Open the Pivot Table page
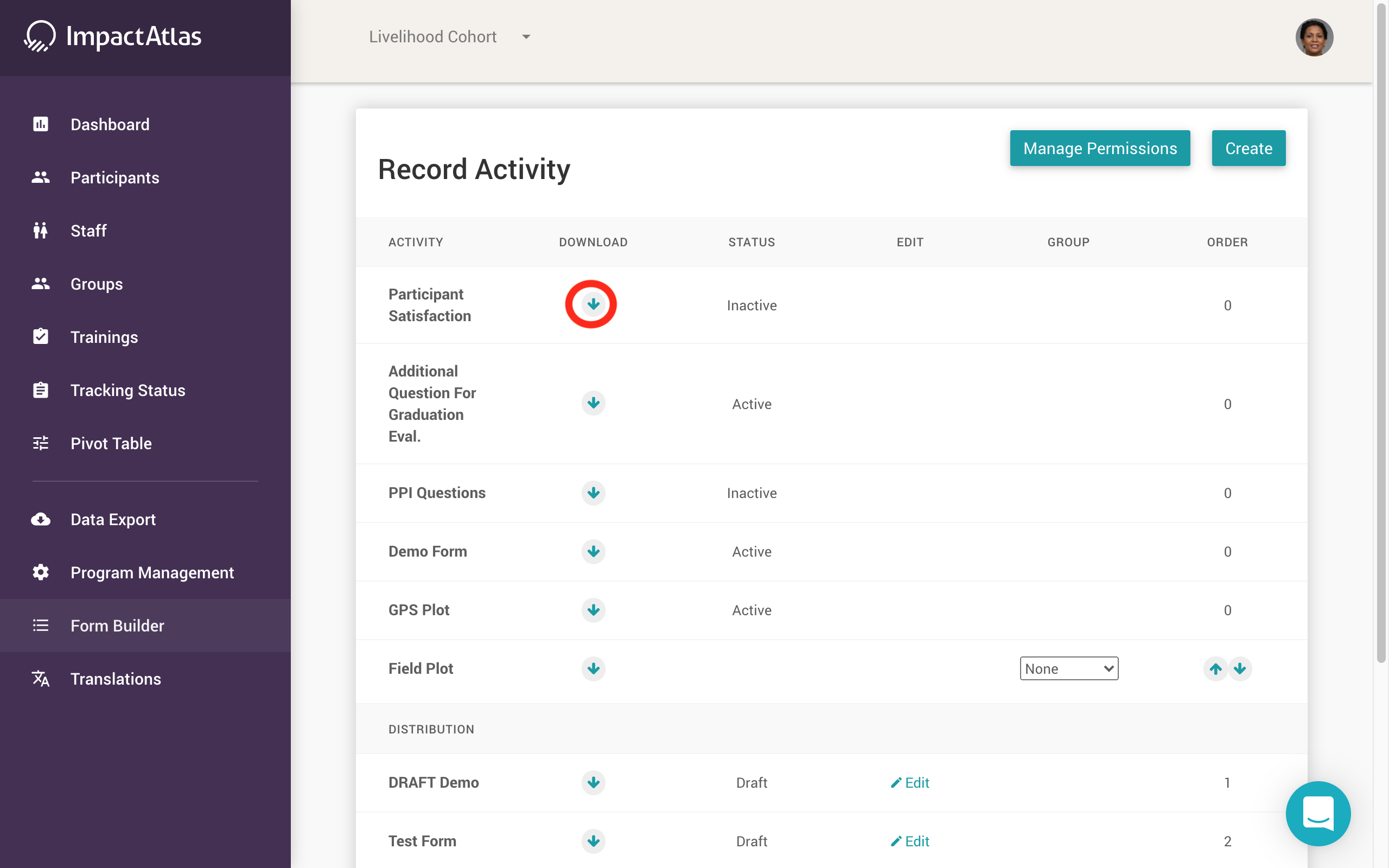 coord(111,444)
